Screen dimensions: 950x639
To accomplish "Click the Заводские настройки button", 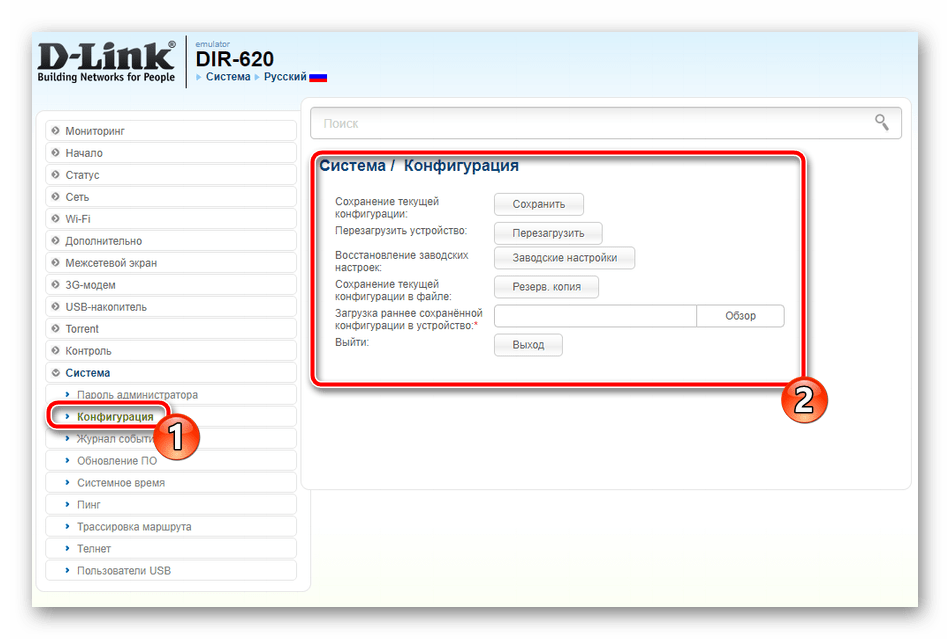I will coord(565,257).
